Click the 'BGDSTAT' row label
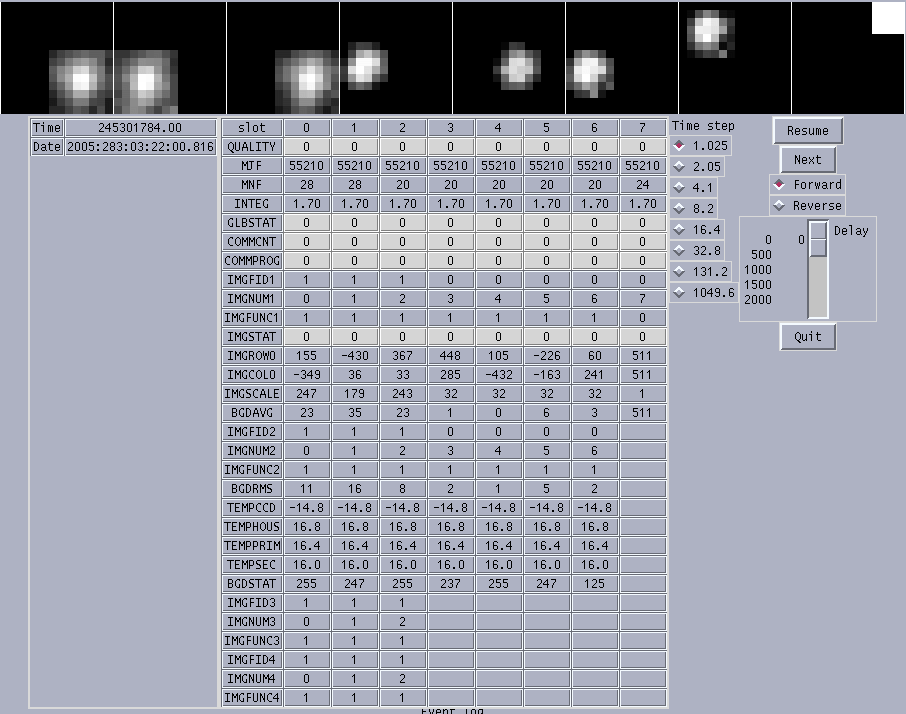The height and width of the screenshot is (714, 906). (252, 584)
